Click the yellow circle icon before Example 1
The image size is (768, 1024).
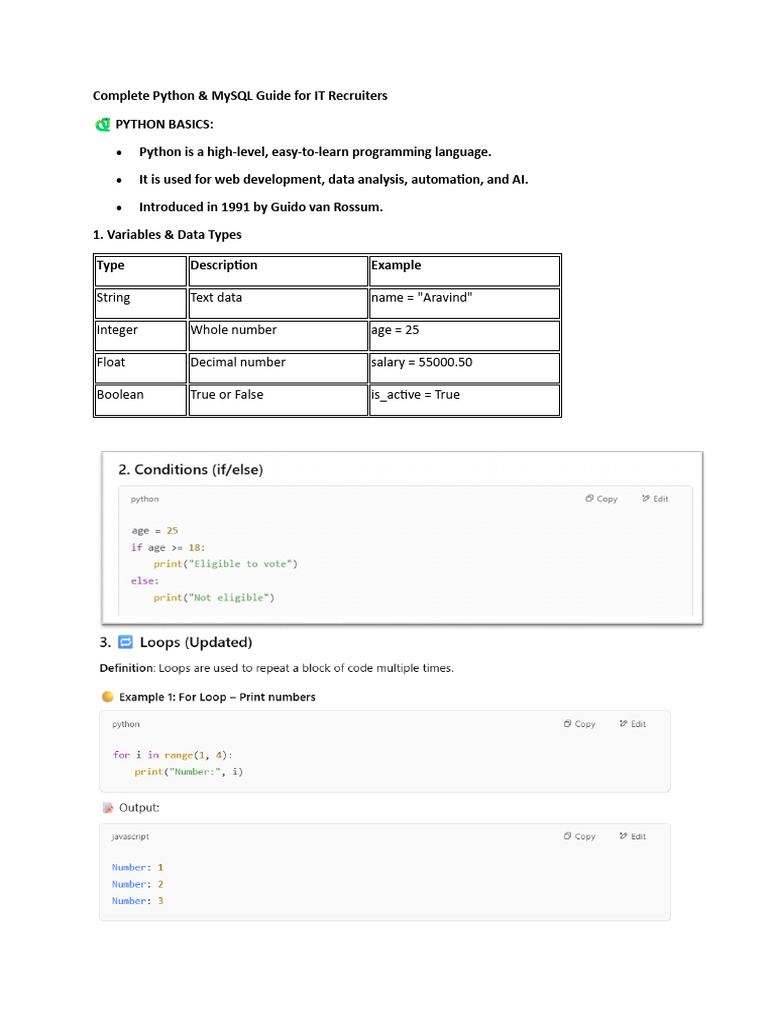point(106,697)
